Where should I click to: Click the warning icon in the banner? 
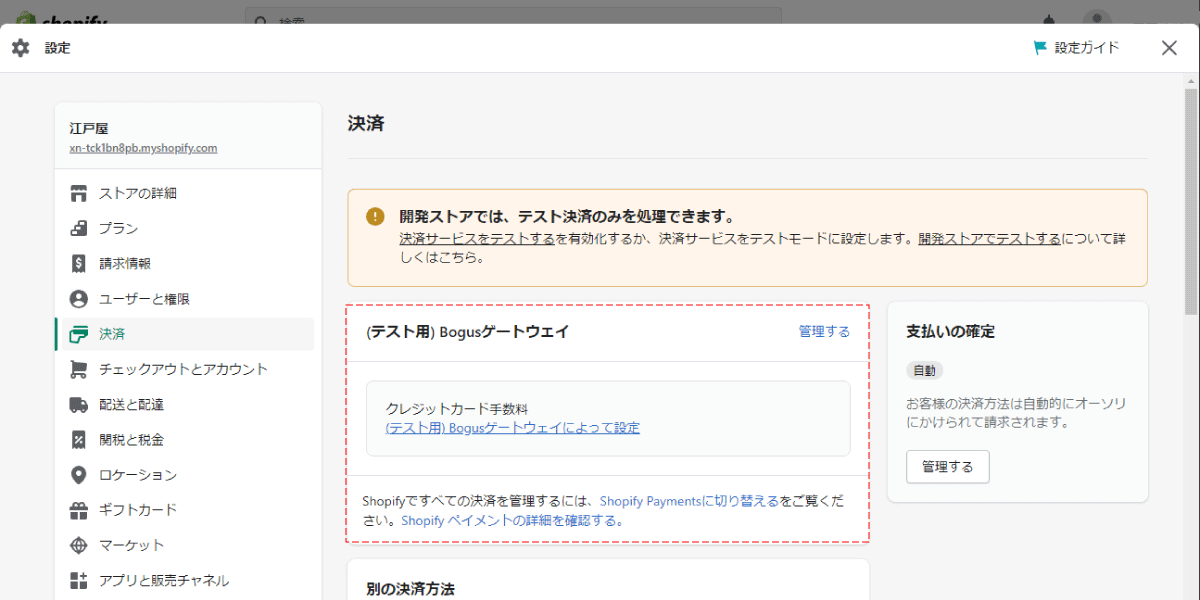pos(375,216)
